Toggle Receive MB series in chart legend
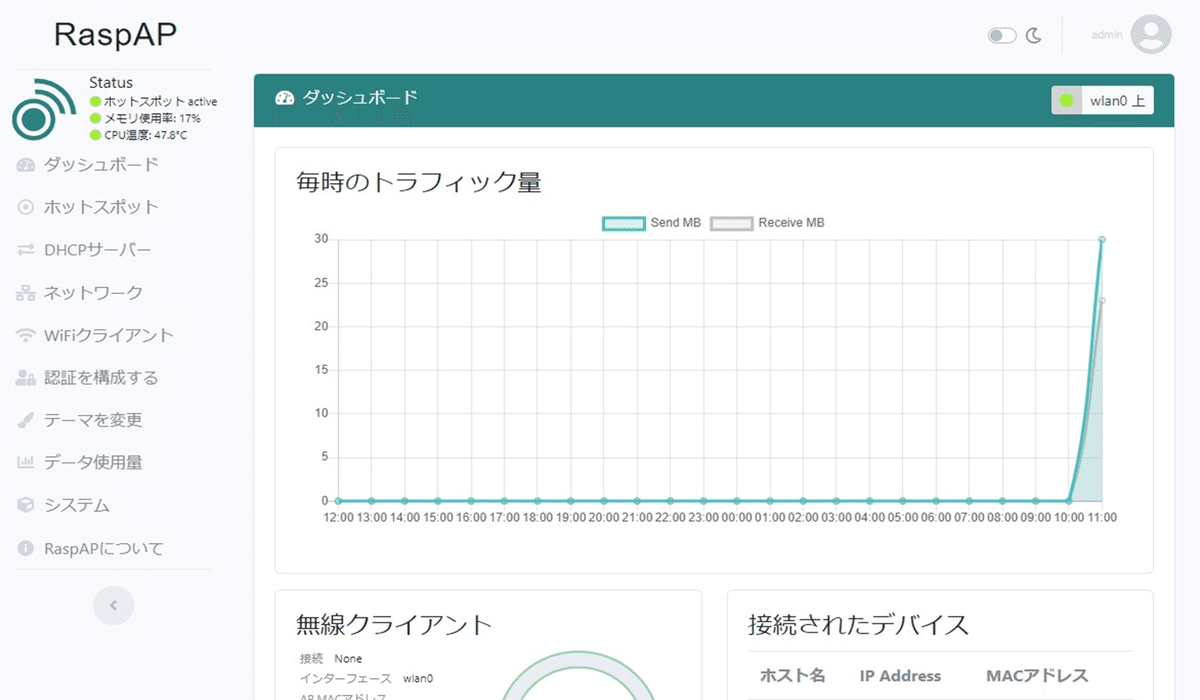Viewport: 1200px width, 700px height. (x=768, y=223)
